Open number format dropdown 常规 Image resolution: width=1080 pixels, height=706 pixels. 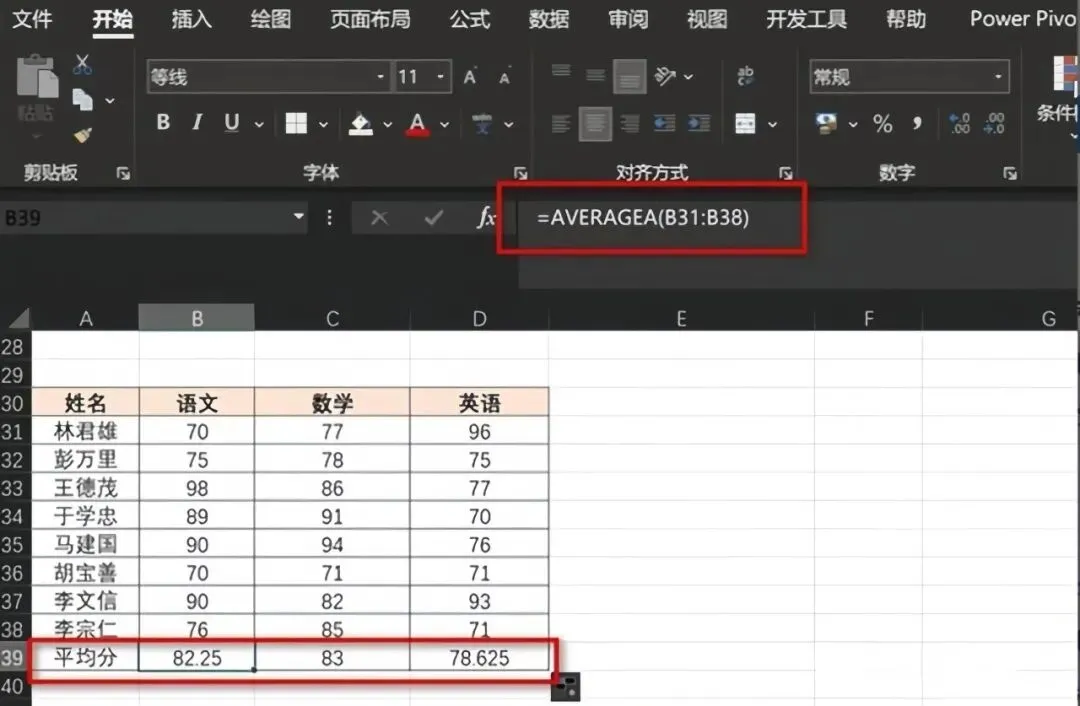[x=998, y=76]
